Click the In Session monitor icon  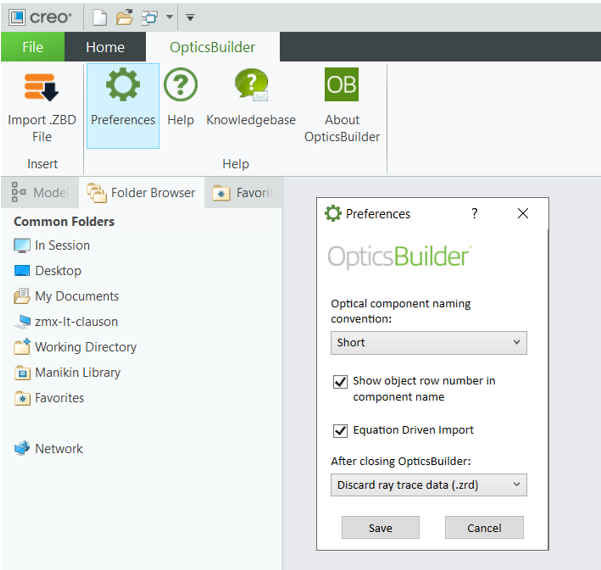click(22, 245)
